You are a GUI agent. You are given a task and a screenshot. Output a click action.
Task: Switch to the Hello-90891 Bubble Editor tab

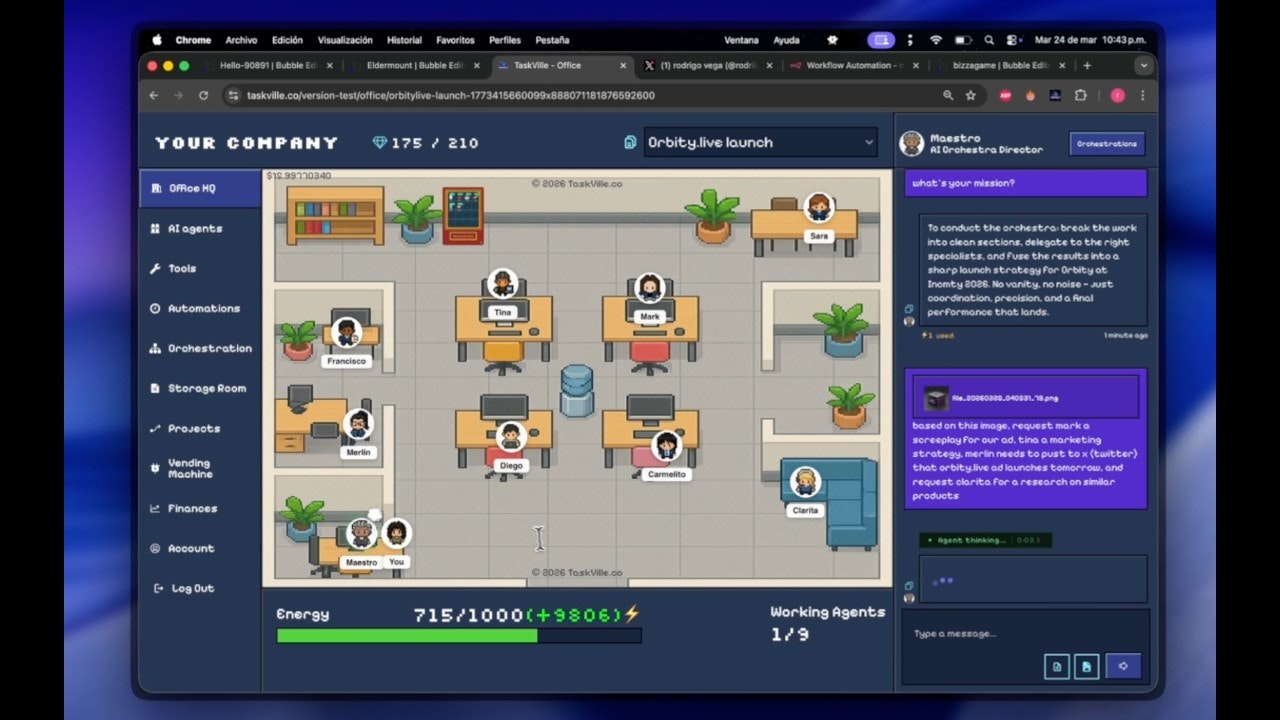click(x=267, y=66)
